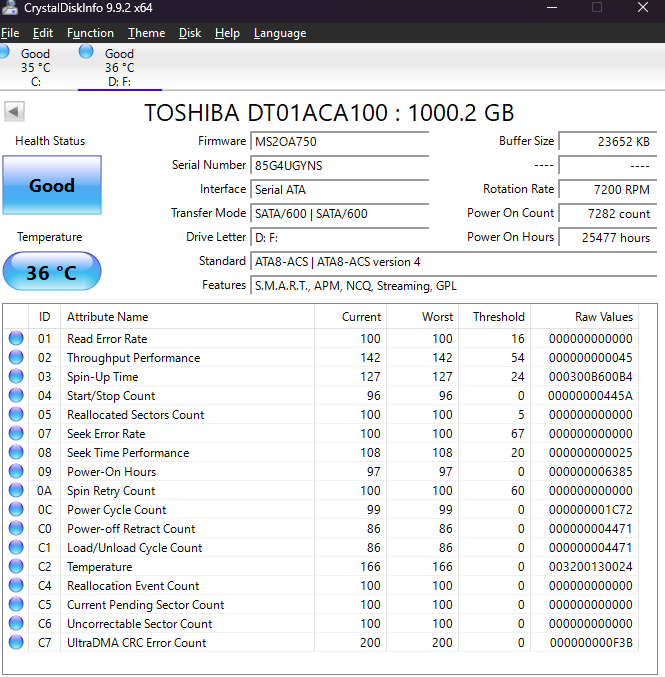Click the status orb for Current Pending Sector Count

pos(16,604)
